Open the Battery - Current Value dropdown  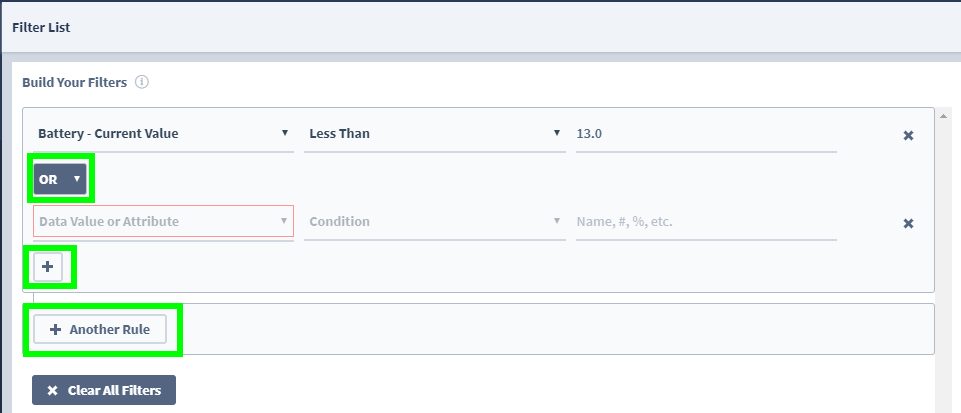pos(164,134)
